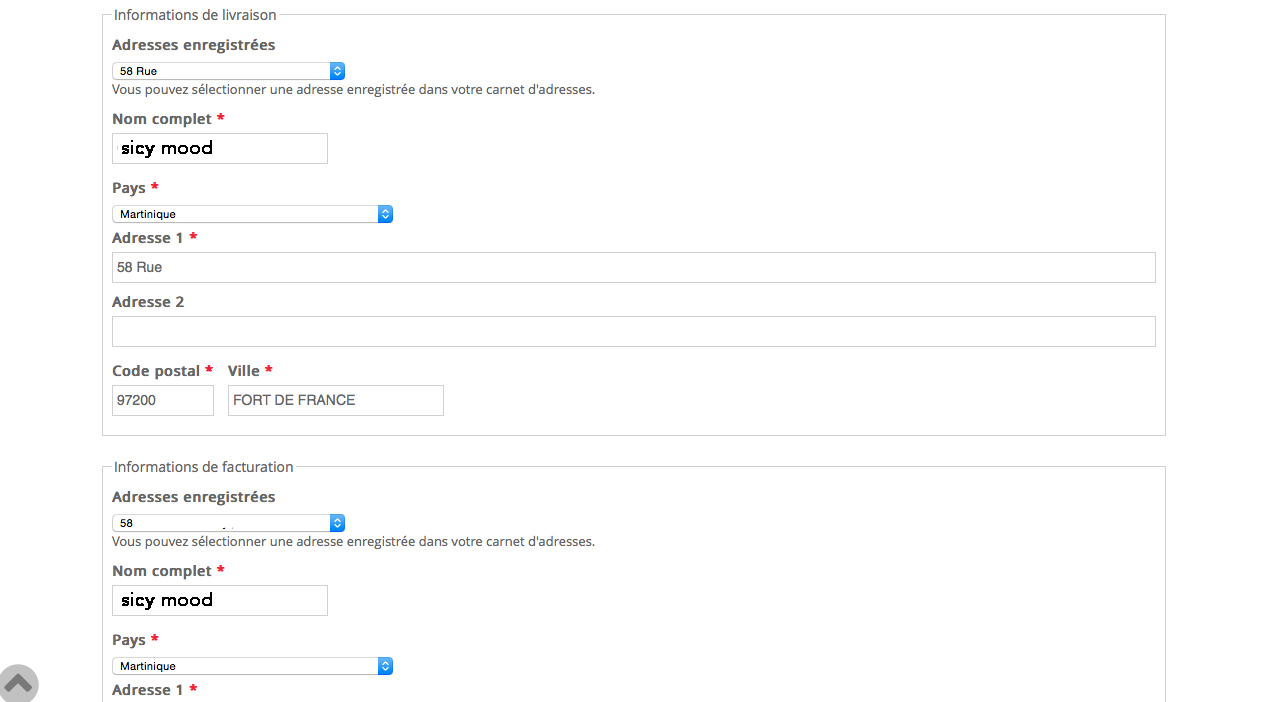Open the billing saved addresses dropdown
This screenshot has width=1274, height=702.
pyautogui.click(x=228, y=523)
